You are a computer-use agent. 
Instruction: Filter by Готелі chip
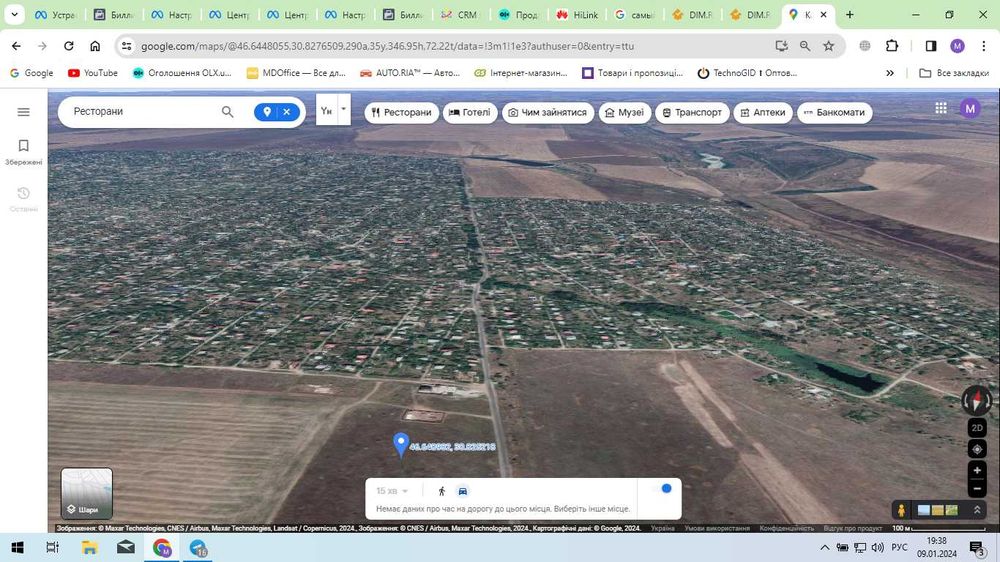(x=470, y=112)
